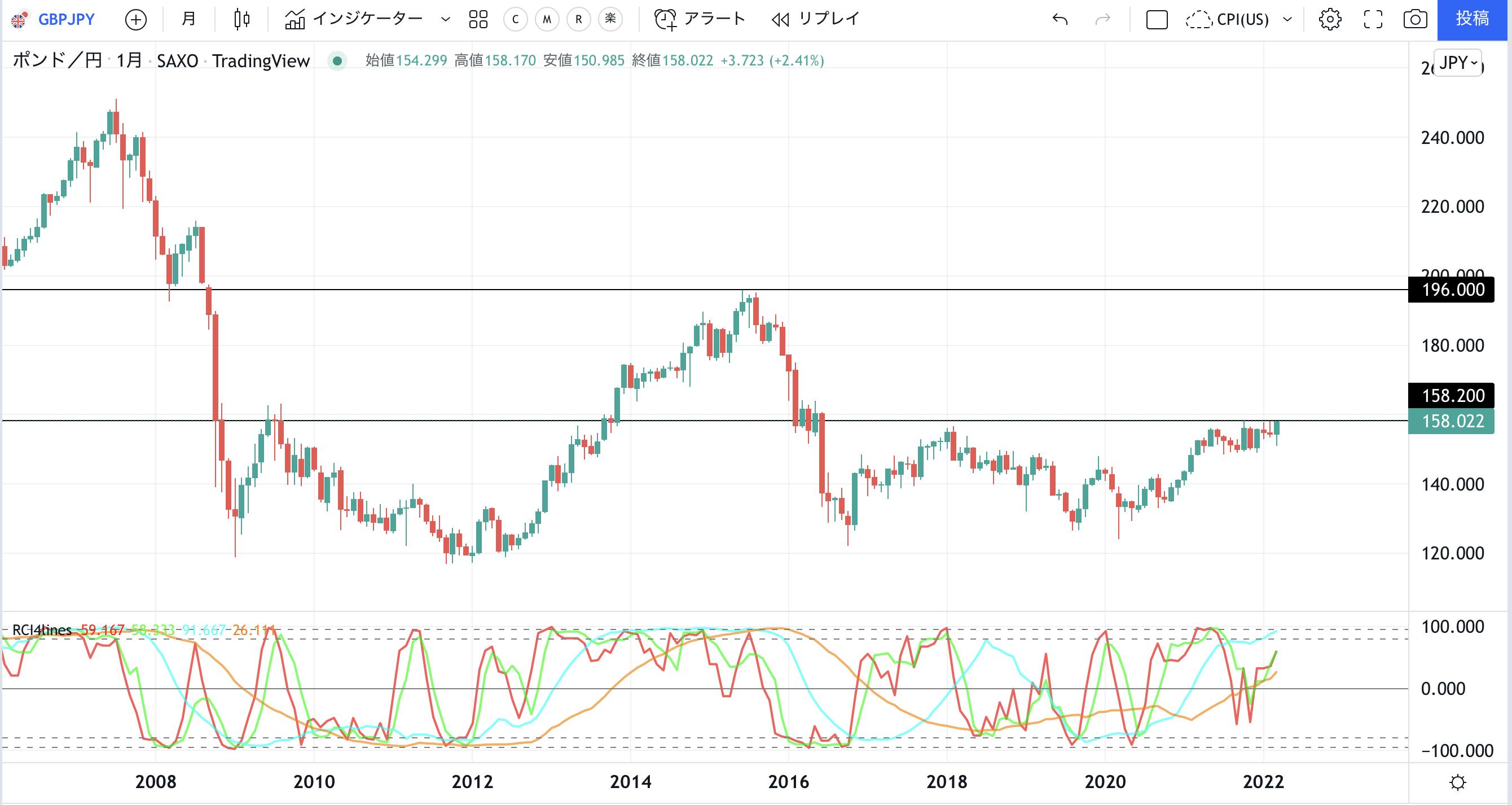This screenshot has width=1512, height=805.
Task: Click the 120.000 price axis label
Action: 1452,553
